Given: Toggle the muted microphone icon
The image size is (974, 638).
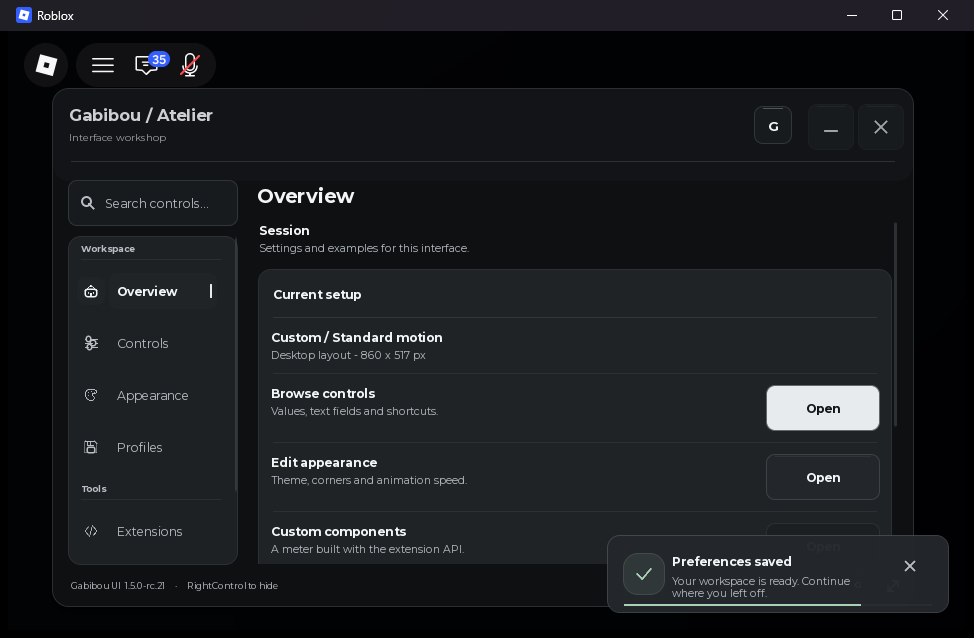Looking at the screenshot, I should coord(190,65).
